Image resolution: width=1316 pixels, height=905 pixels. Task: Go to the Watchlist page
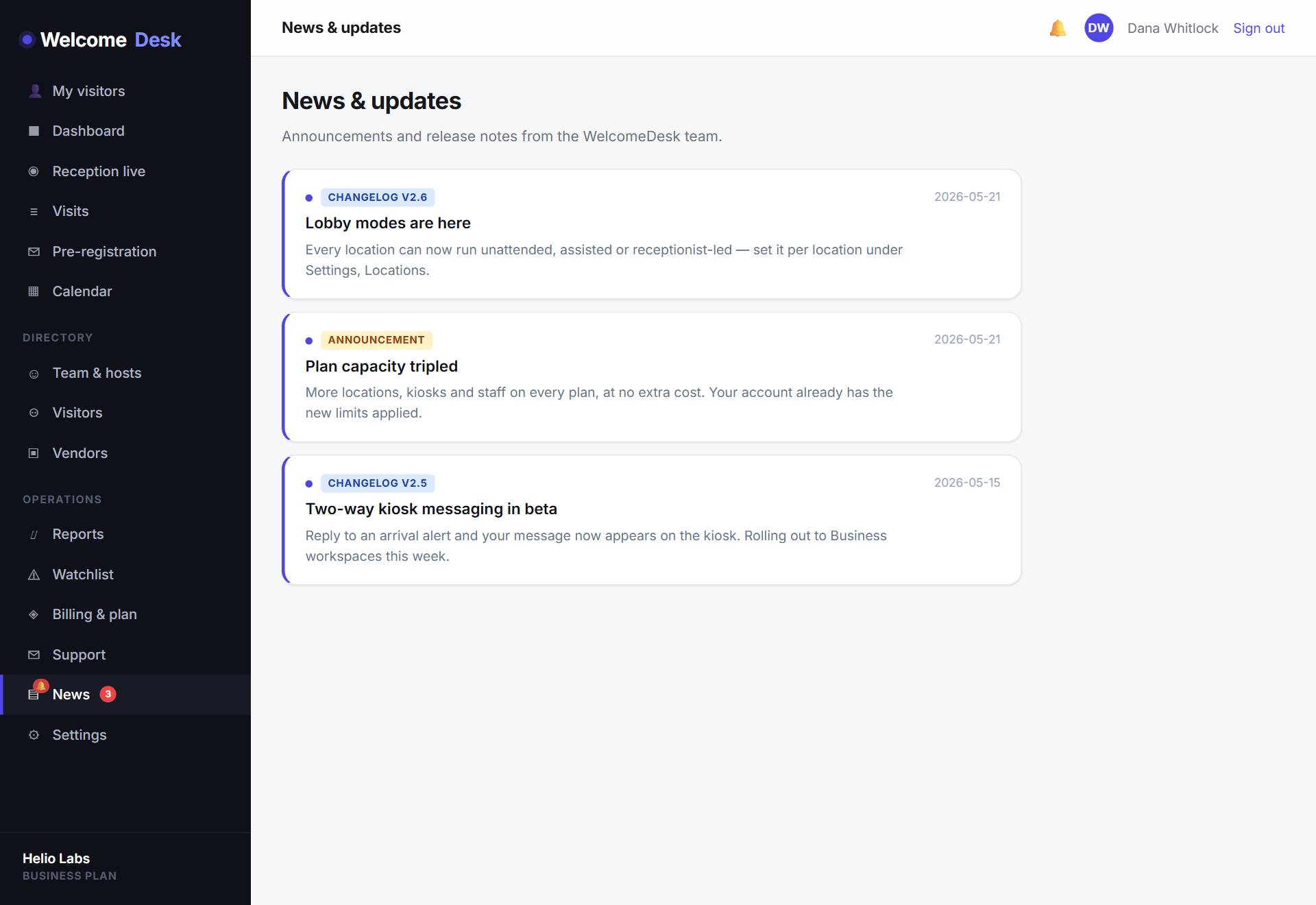125,575
